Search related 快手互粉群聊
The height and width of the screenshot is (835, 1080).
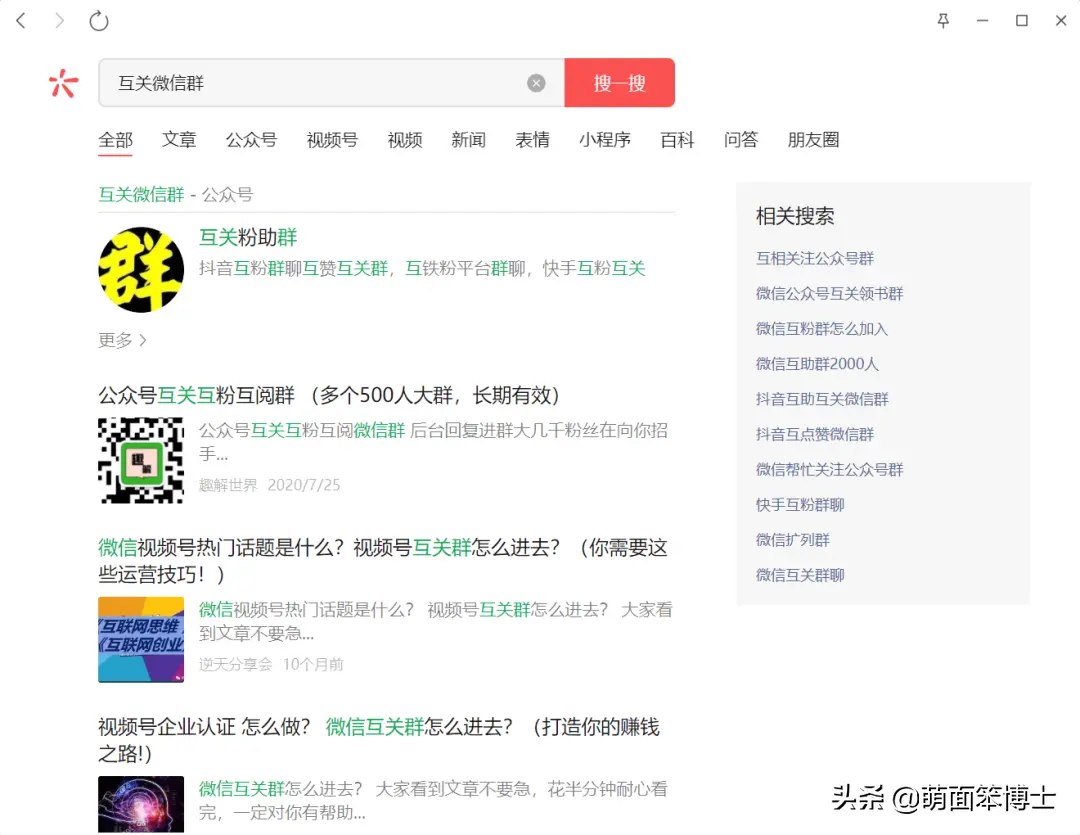pyautogui.click(x=800, y=504)
